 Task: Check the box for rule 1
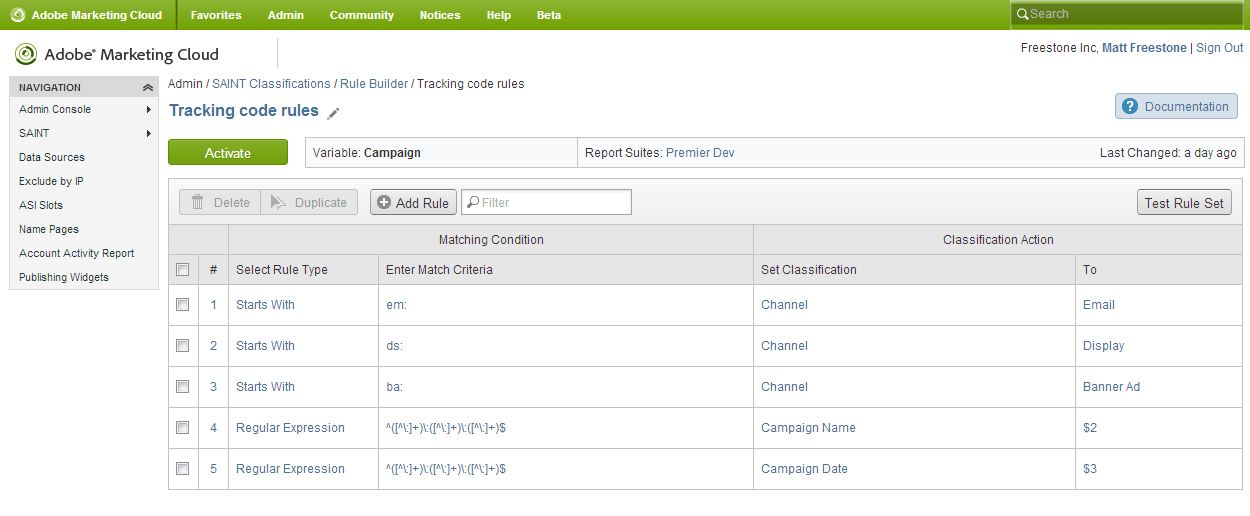coord(183,305)
